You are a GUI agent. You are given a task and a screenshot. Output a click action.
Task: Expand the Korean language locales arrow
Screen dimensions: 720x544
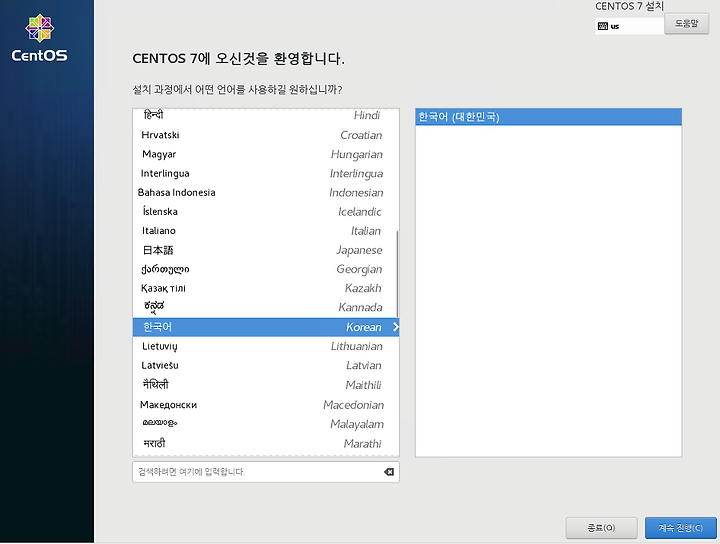(x=395, y=327)
